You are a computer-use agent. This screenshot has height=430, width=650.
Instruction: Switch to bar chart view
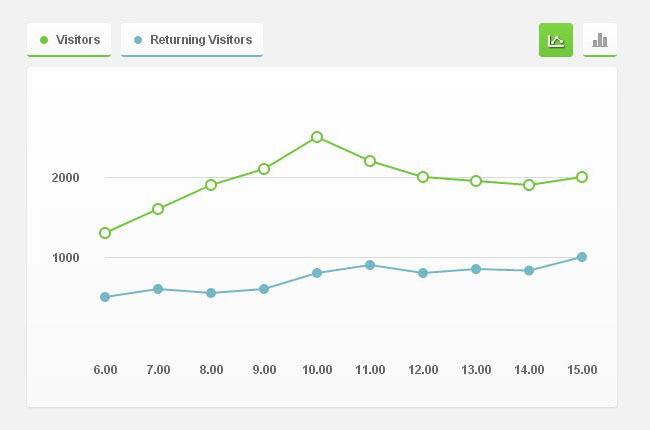pyautogui.click(x=599, y=40)
